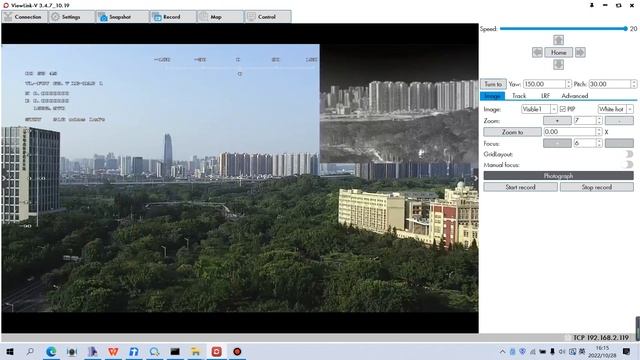
Task: Toggle the PIP checkbox
Action: tap(563, 109)
